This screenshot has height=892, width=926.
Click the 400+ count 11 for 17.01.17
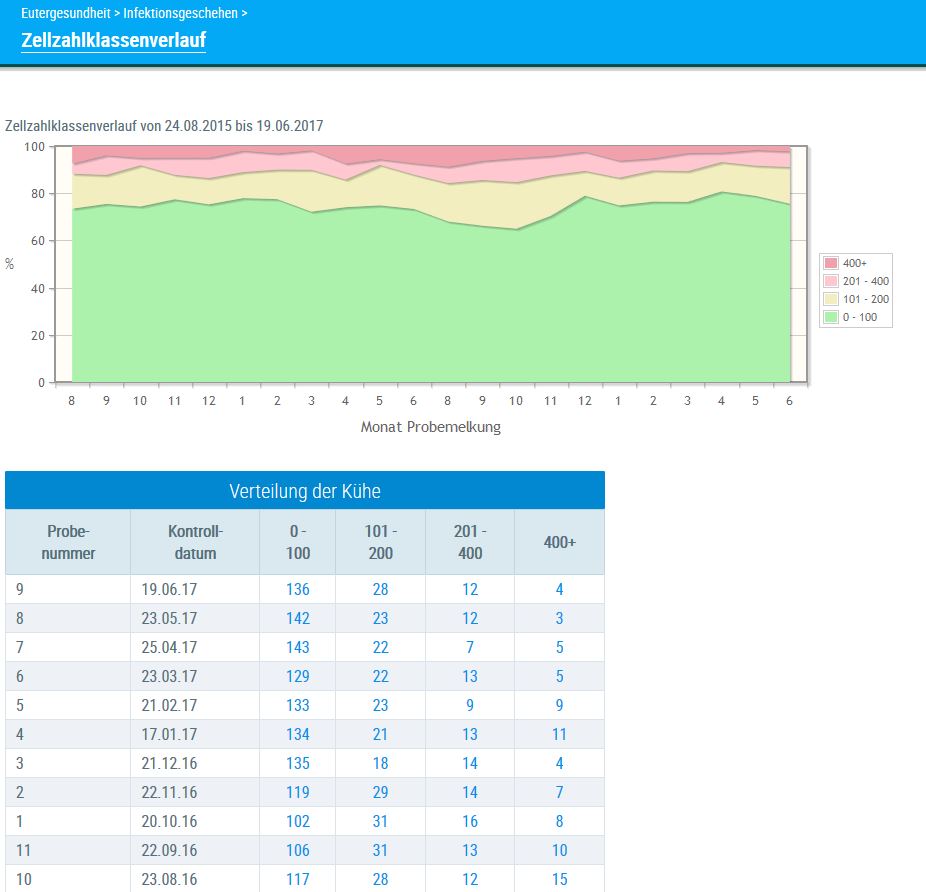click(x=559, y=734)
